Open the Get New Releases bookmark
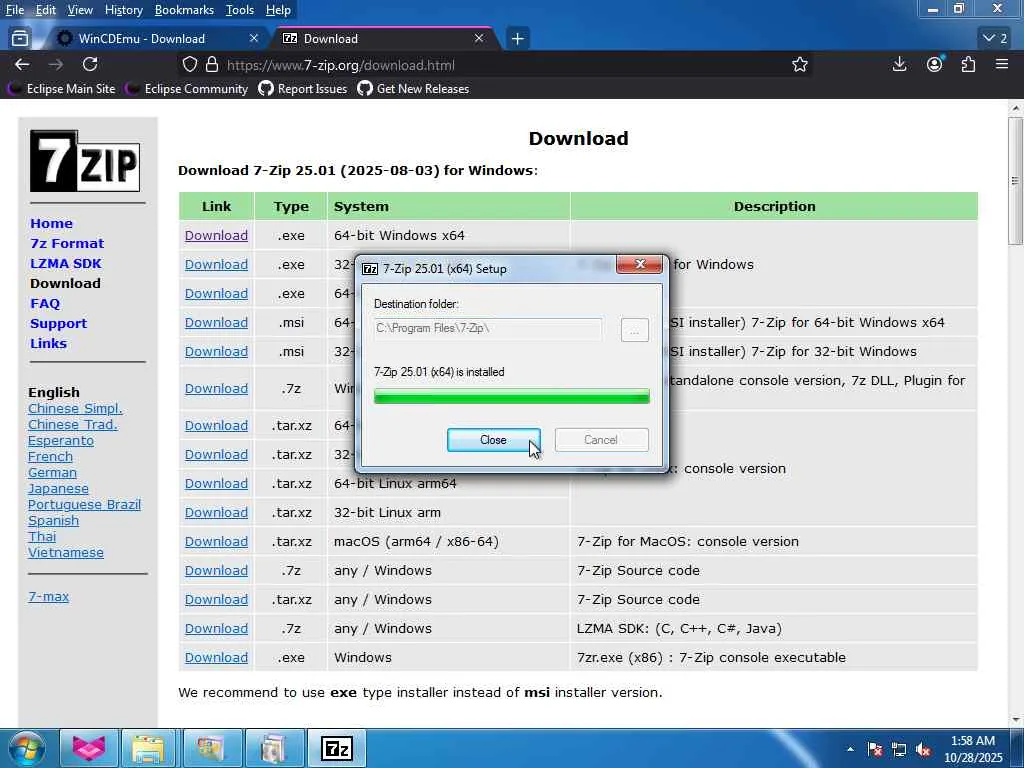Viewport: 1024px width, 768px height. click(413, 89)
